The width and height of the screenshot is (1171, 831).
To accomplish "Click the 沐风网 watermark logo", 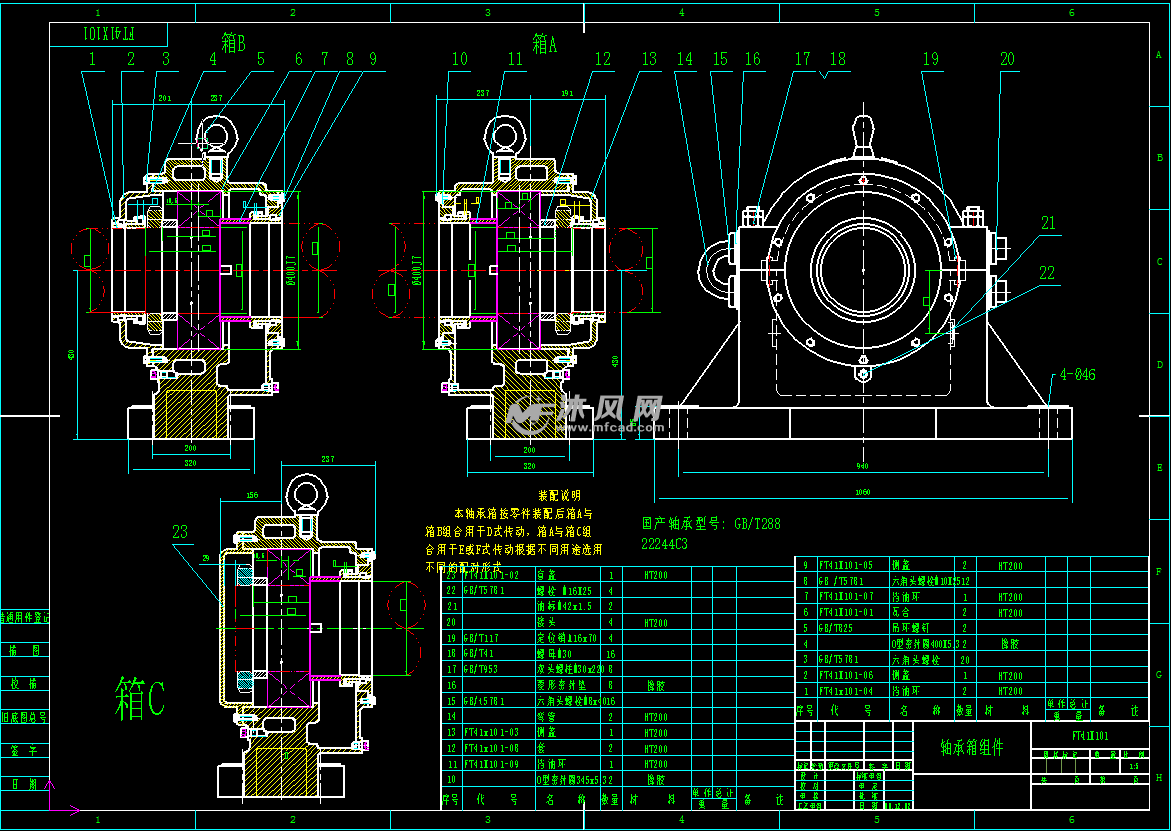I will point(584,412).
